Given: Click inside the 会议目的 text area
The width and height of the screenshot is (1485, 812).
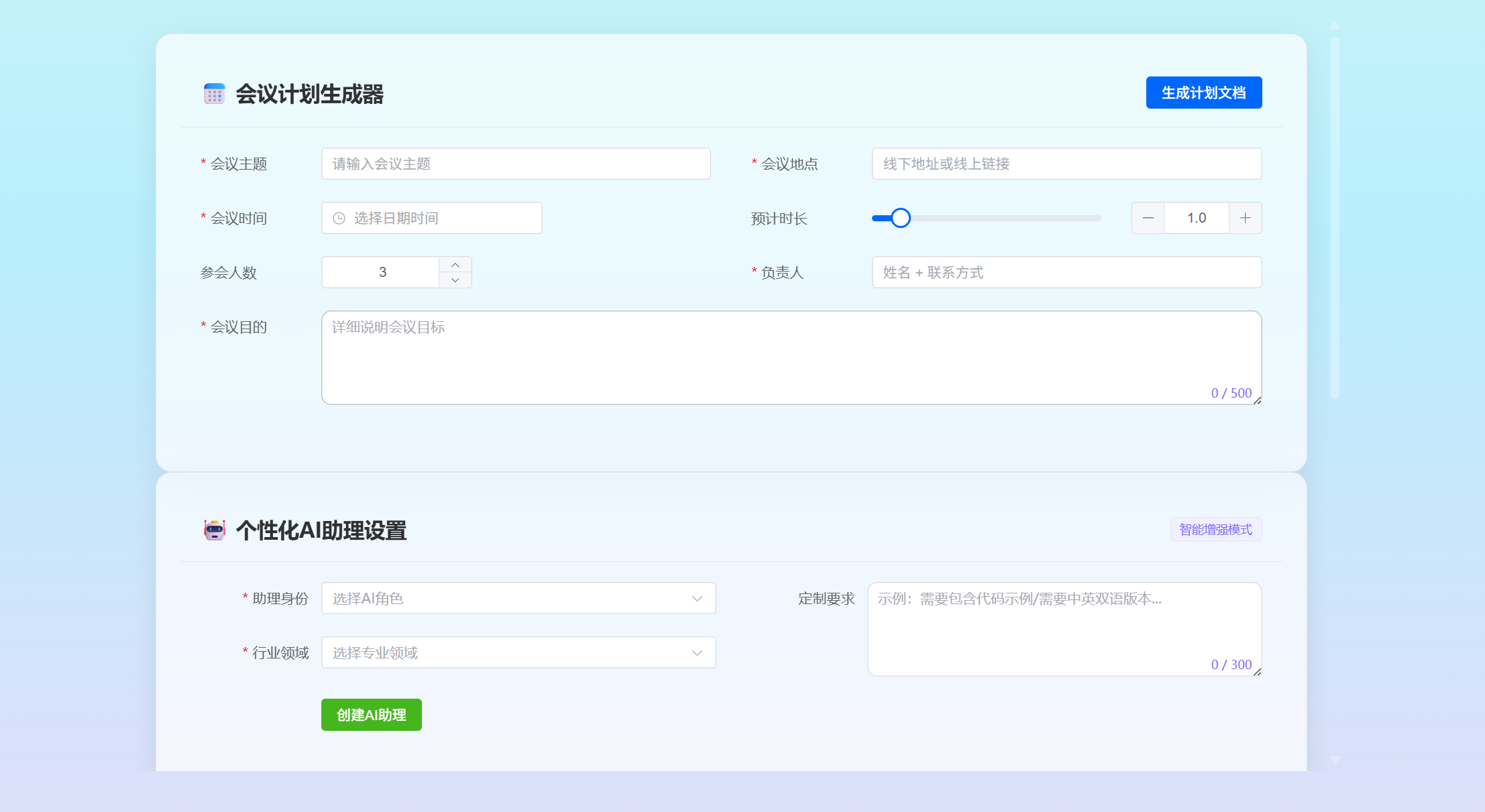Looking at the screenshot, I should (x=791, y=357).
